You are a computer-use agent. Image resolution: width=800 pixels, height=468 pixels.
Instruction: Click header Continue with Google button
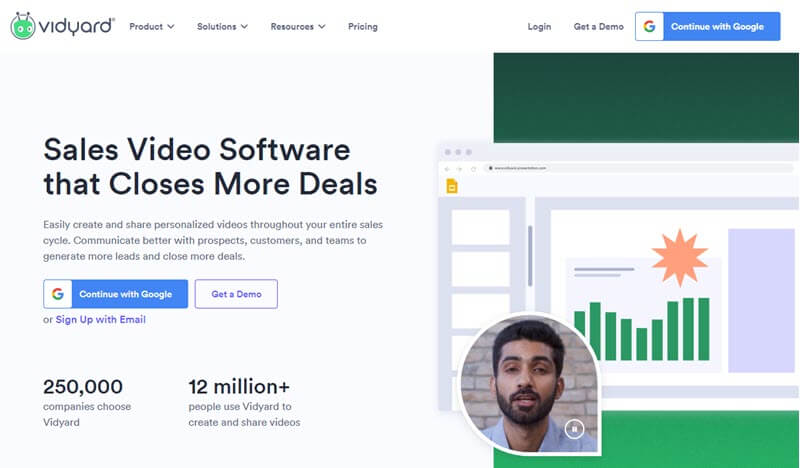pos(708,27)
